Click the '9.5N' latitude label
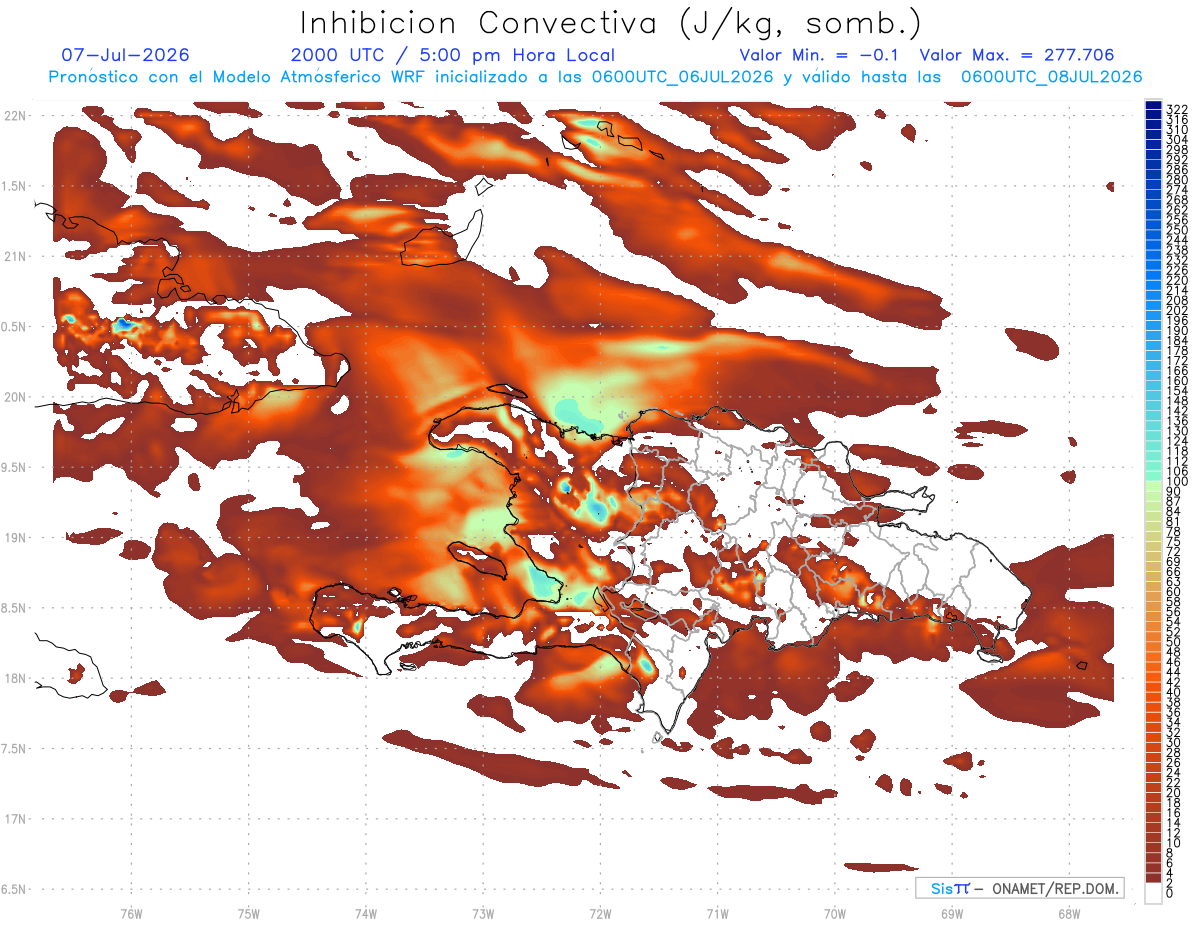1200x927 pixels. coord(14,467)
